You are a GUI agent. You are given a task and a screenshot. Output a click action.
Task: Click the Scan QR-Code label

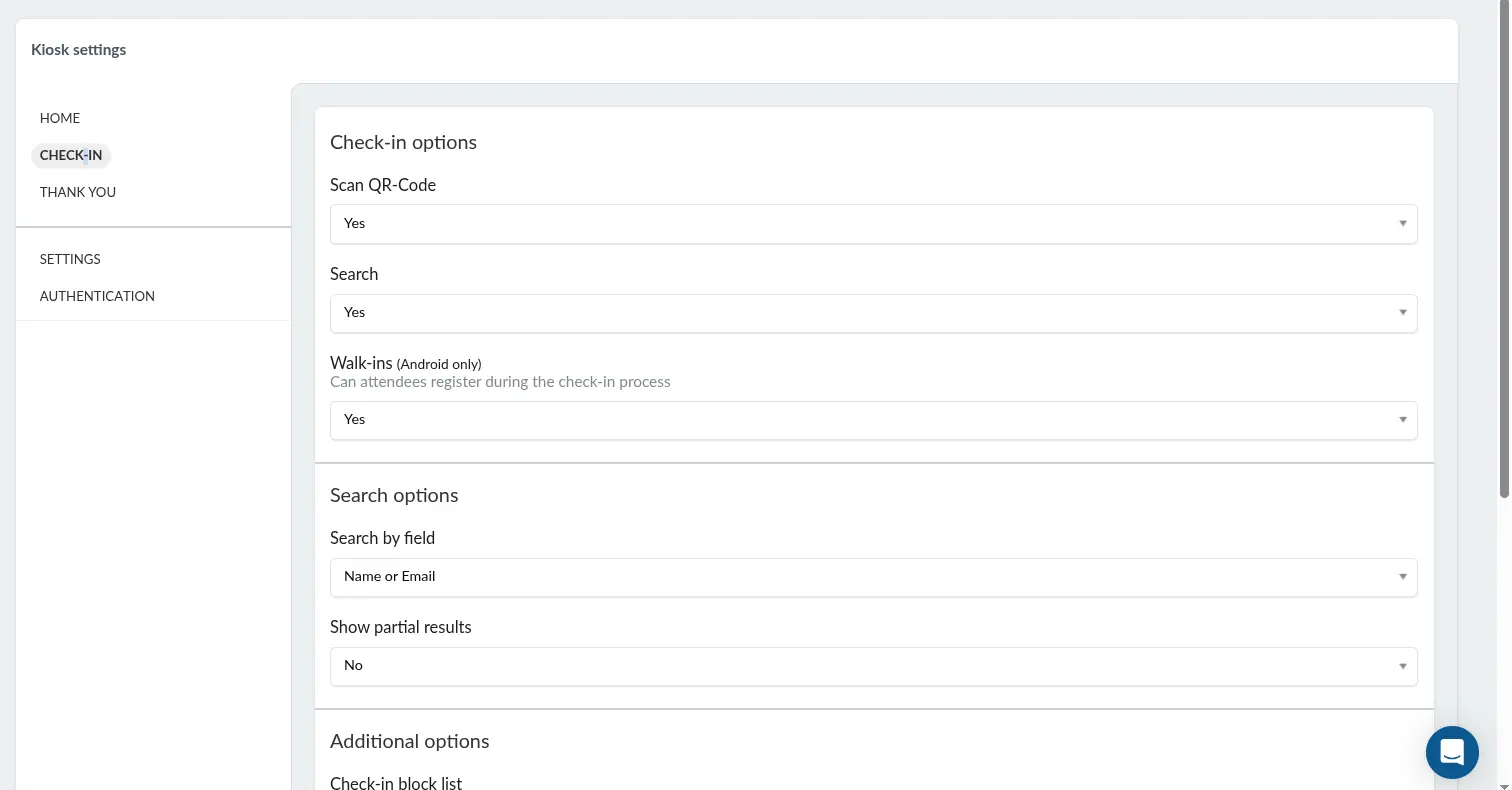[x=383, y=185]
